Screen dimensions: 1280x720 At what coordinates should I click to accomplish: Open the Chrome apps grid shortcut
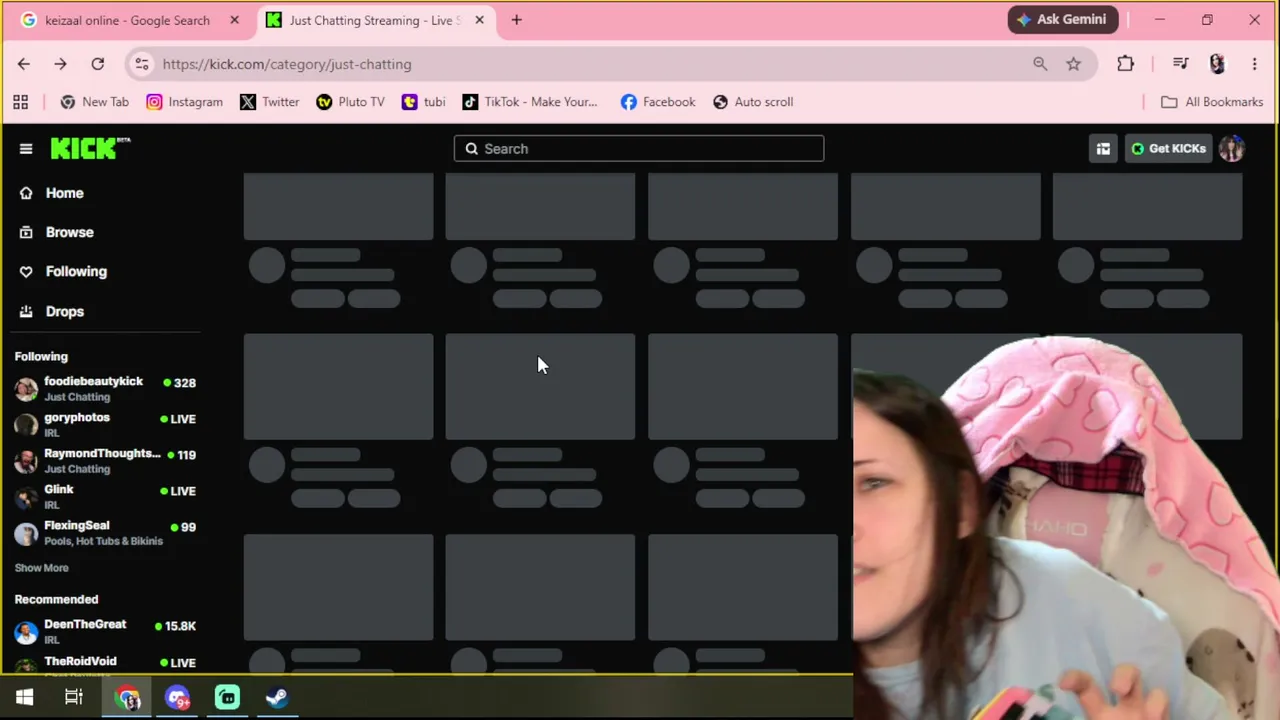tap(20, 102)
